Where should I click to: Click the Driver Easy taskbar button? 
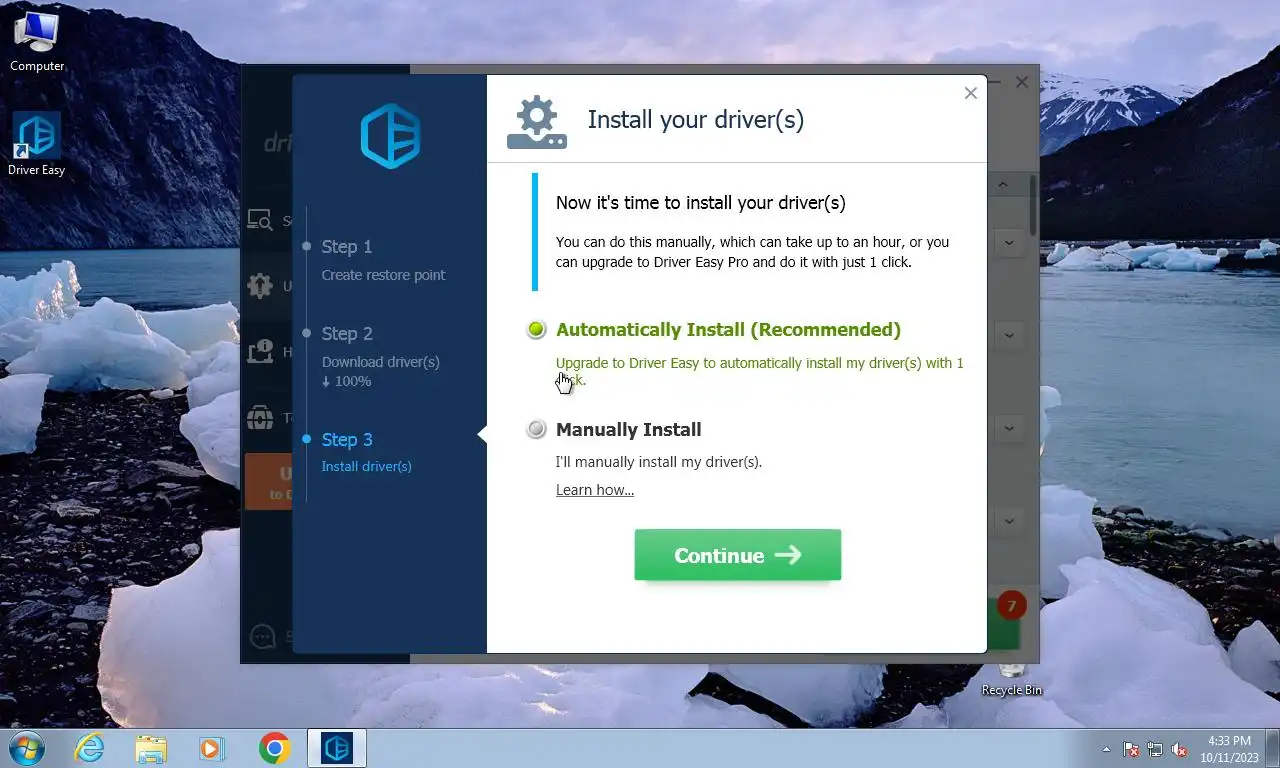337,748
